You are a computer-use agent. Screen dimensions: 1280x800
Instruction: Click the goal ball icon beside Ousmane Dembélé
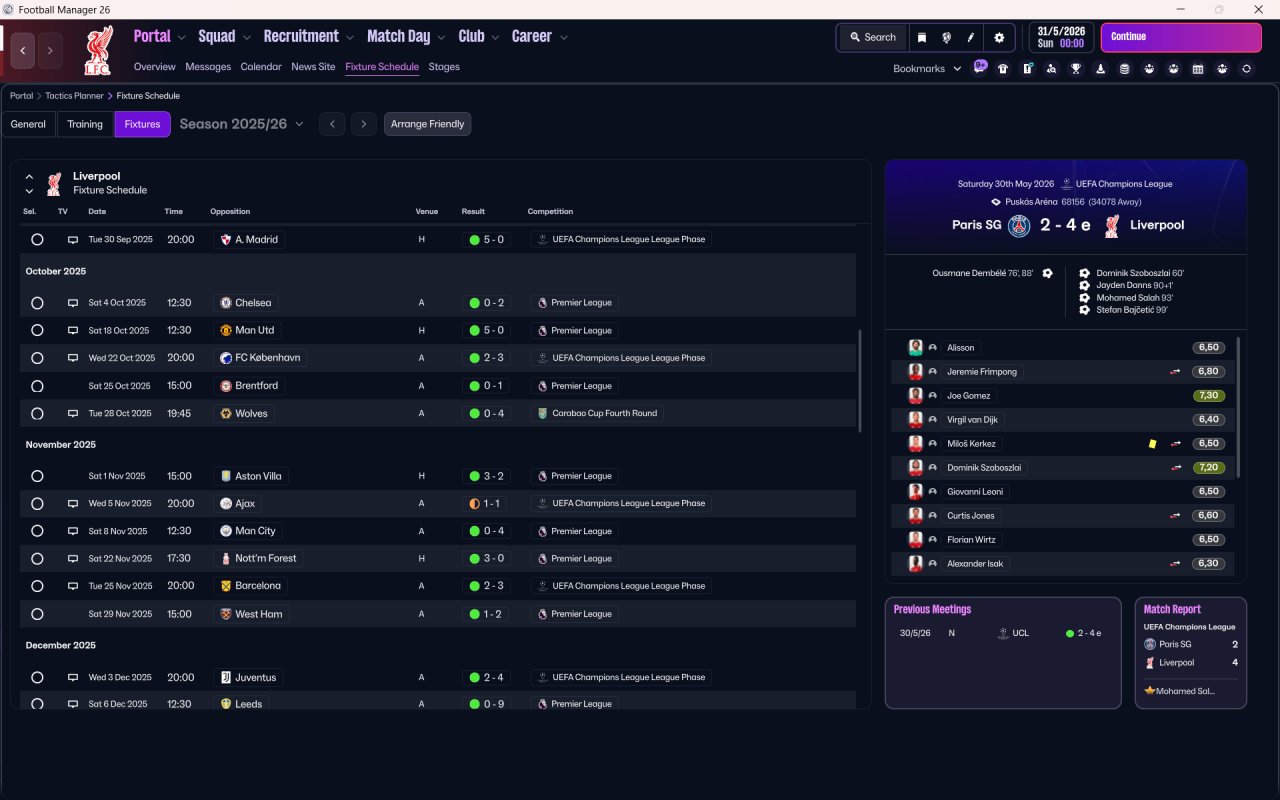[1047, 273]
